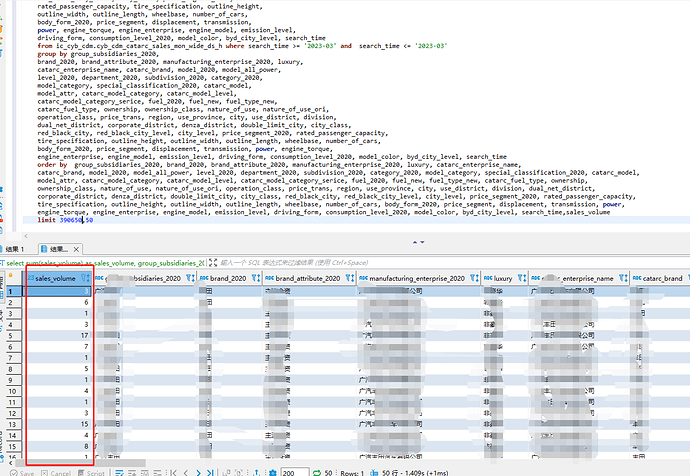Image resolution: width=690 pixels, height=476 pixels.
Task: Go to the first row of results
Action: click(173, 473)
